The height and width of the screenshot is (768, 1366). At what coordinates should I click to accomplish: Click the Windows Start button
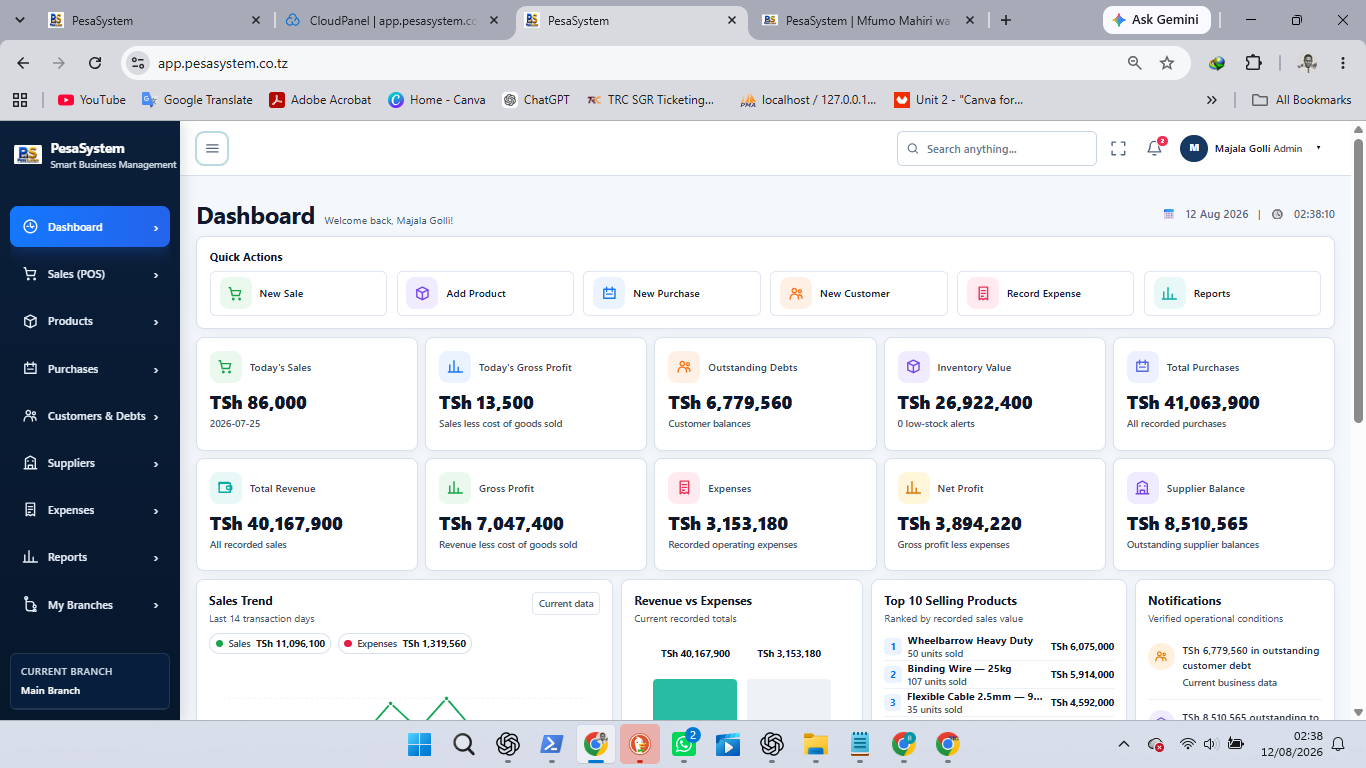pos(419,744)
